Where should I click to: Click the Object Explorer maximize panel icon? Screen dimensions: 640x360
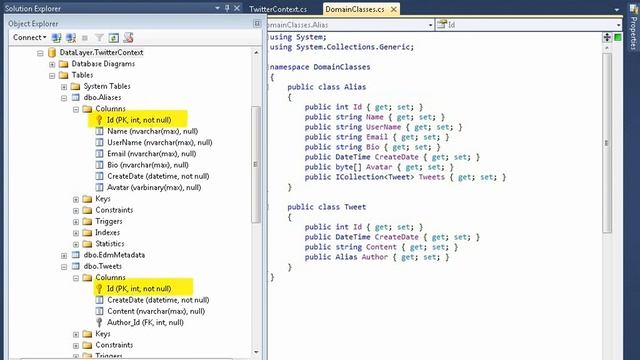pos(257,24)
